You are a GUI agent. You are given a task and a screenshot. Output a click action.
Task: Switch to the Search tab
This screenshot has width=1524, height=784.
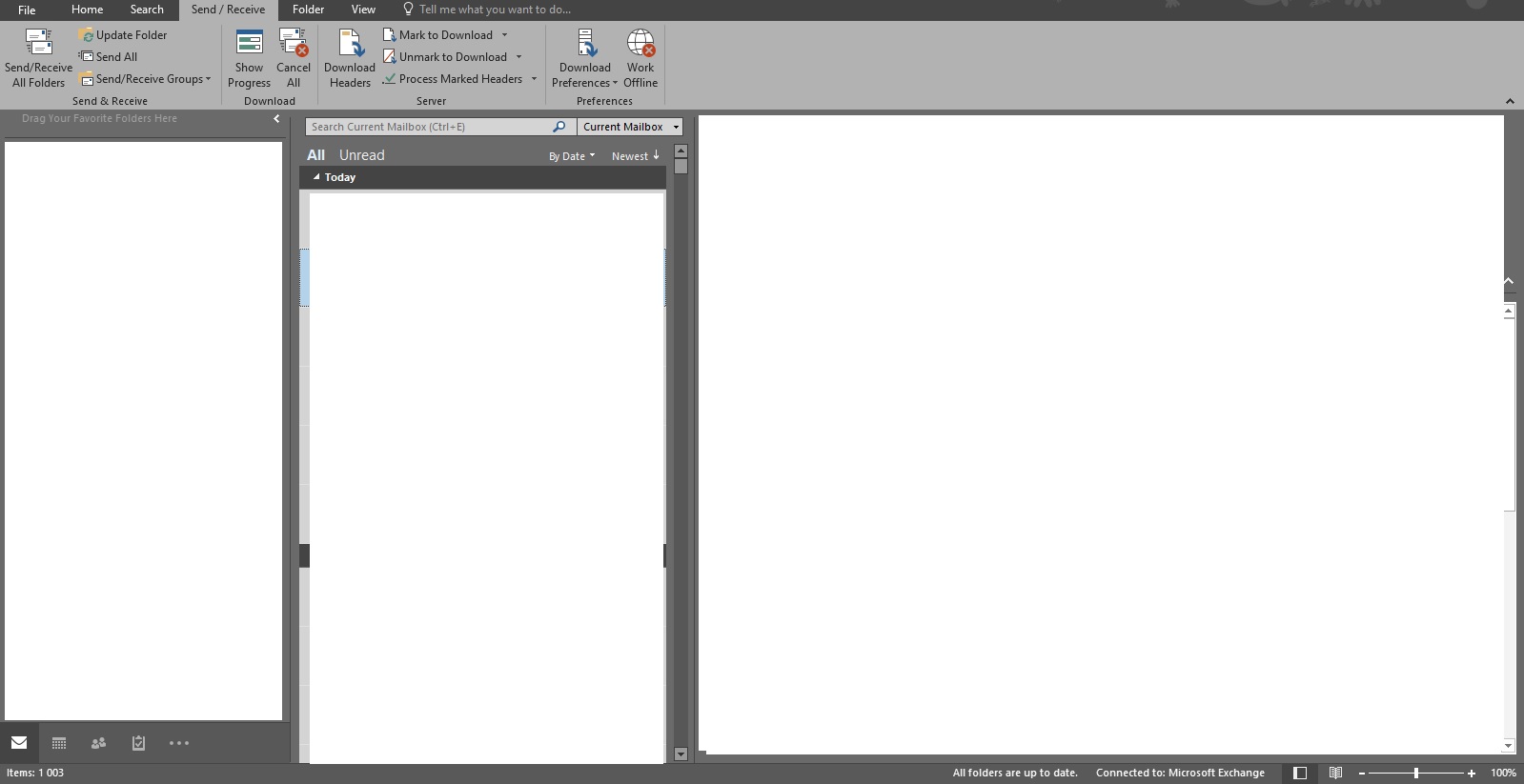pos(147,10)
